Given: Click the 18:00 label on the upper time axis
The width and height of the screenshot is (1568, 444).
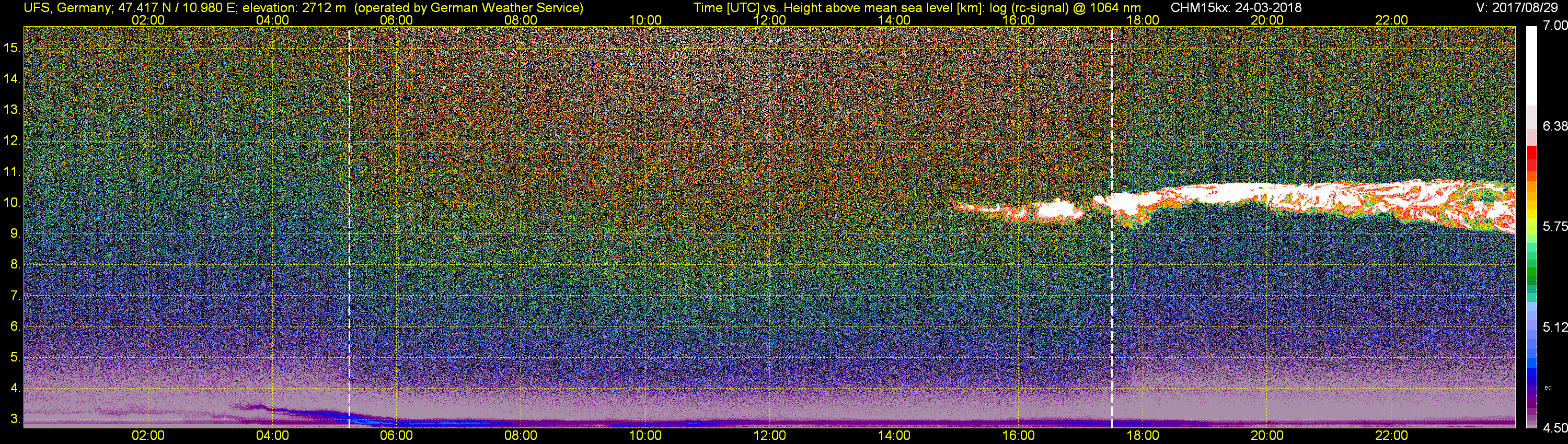Looking at the screenshot, I should (x=1143, y=20).
